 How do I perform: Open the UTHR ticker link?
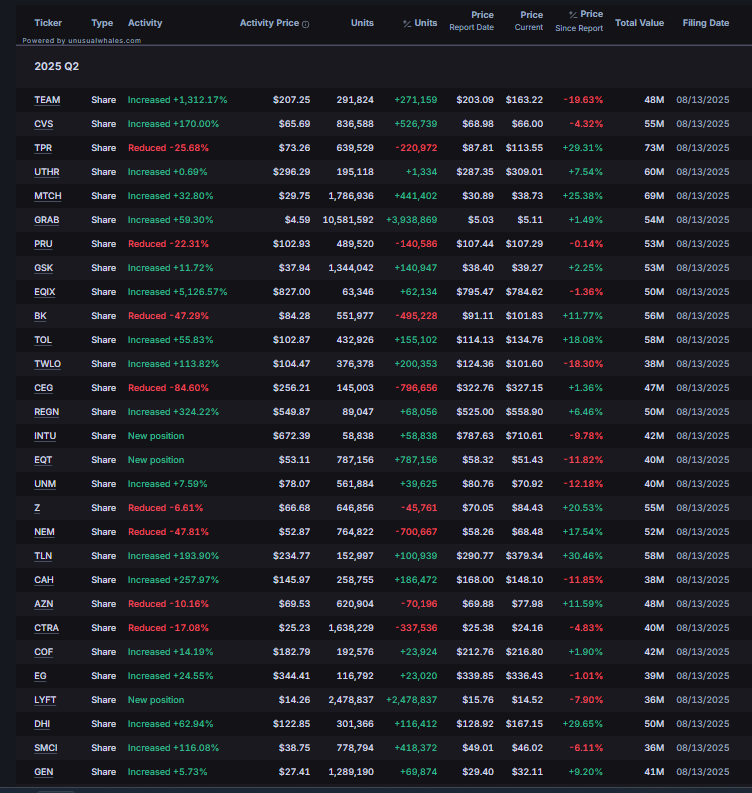(x=47, y=172)
